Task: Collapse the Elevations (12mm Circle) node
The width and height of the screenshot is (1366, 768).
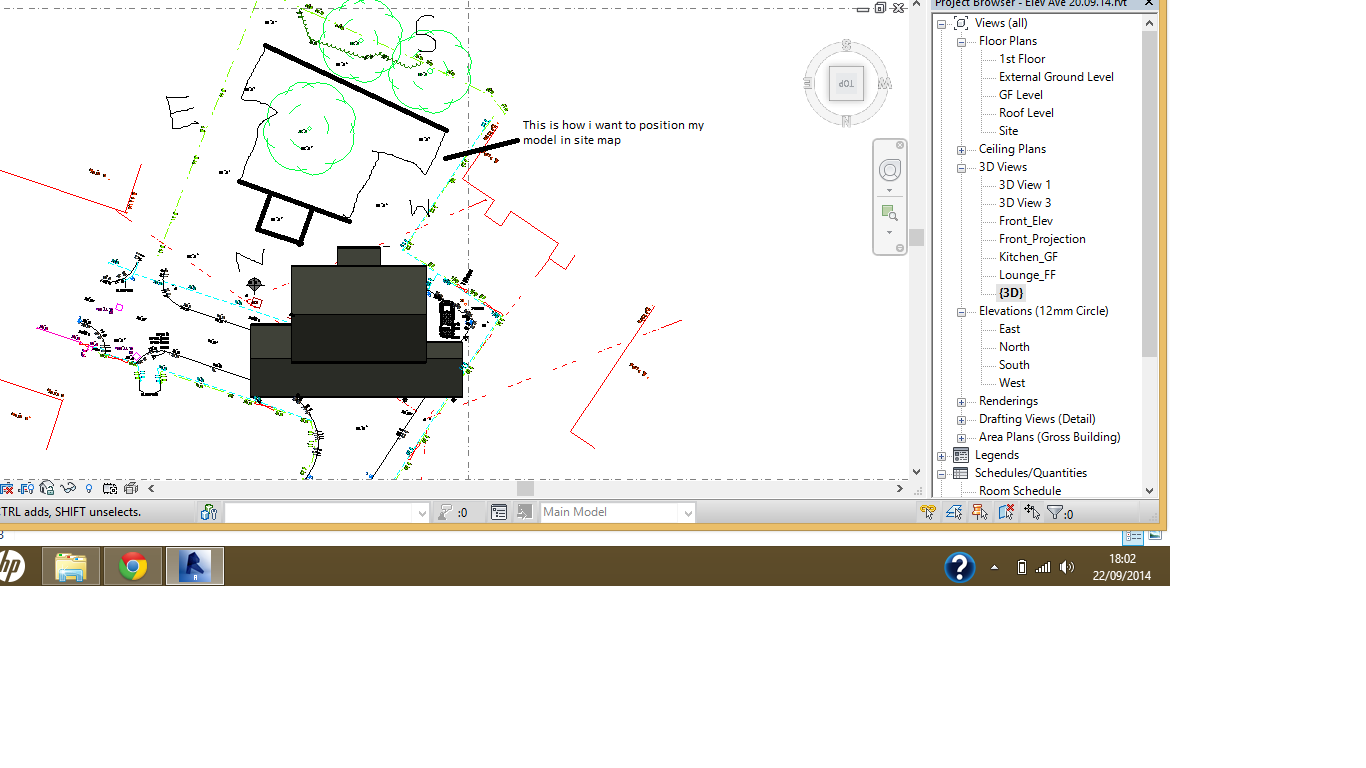Action: point(961,311)
